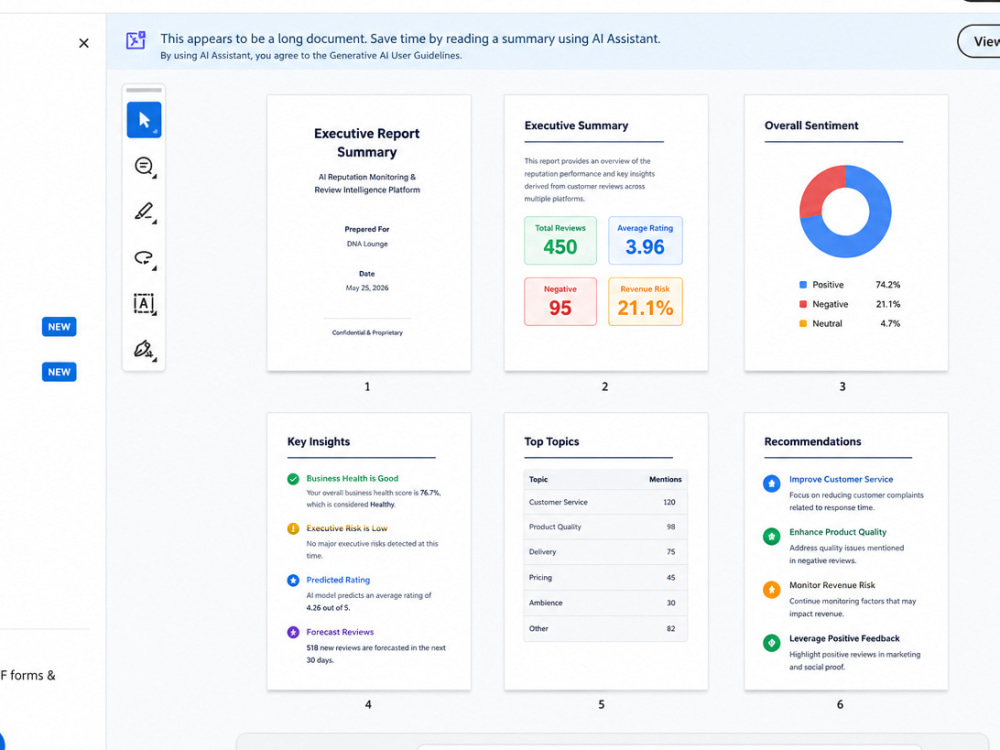Open page 4 Key Insights thumbnail
Image resolution: width=1000 pixels, height=750 pixels.
[x=369, y=551]
